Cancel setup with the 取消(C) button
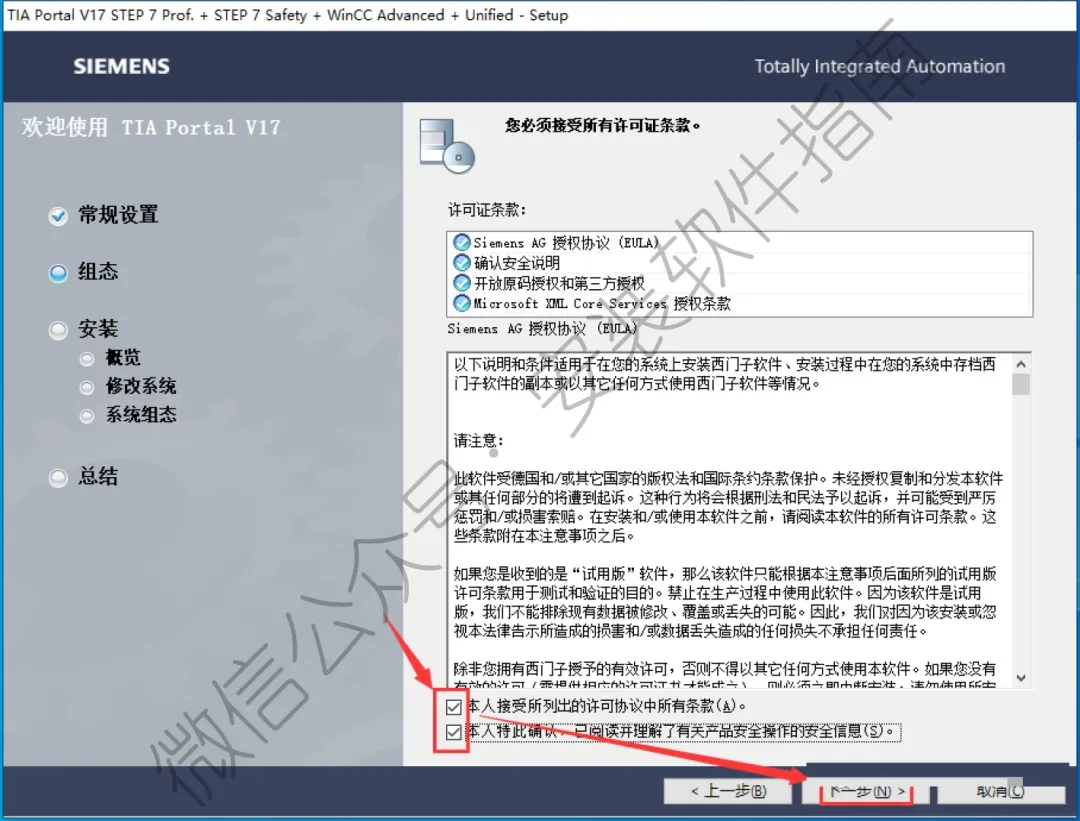 coord(1000,791)
